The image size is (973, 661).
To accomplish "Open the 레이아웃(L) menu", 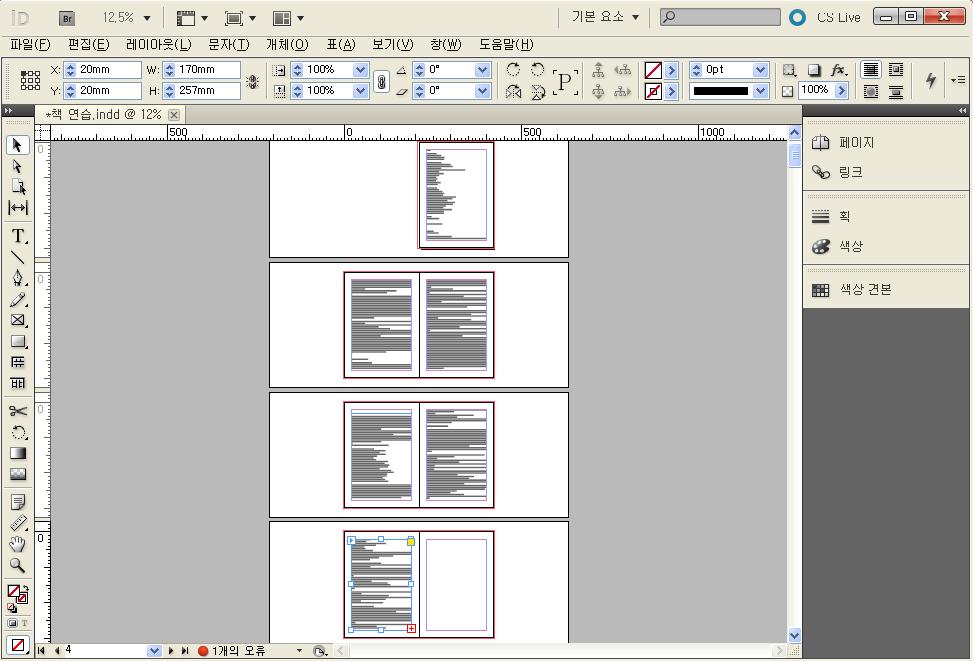I will 158,45.
